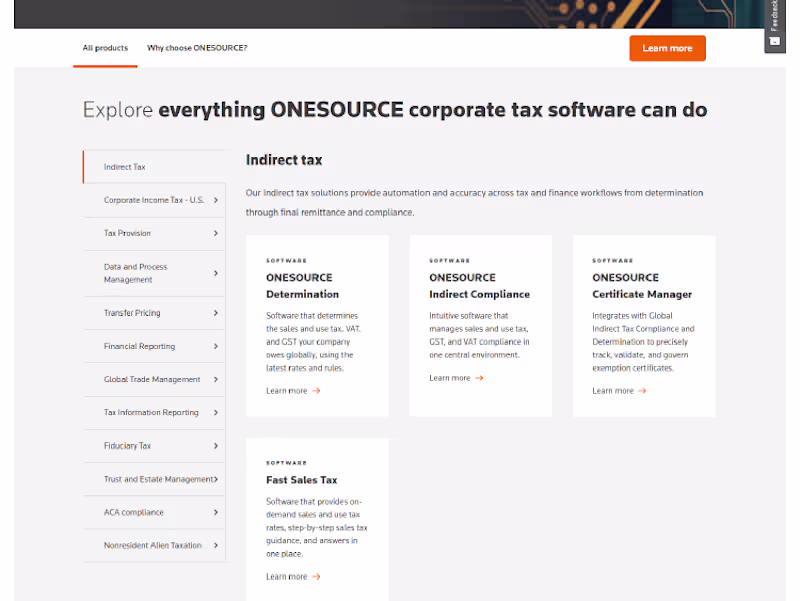
Task: Open Learn more for Fast Sales Tax
Action: pyautogui.click(x=293, y=577)
